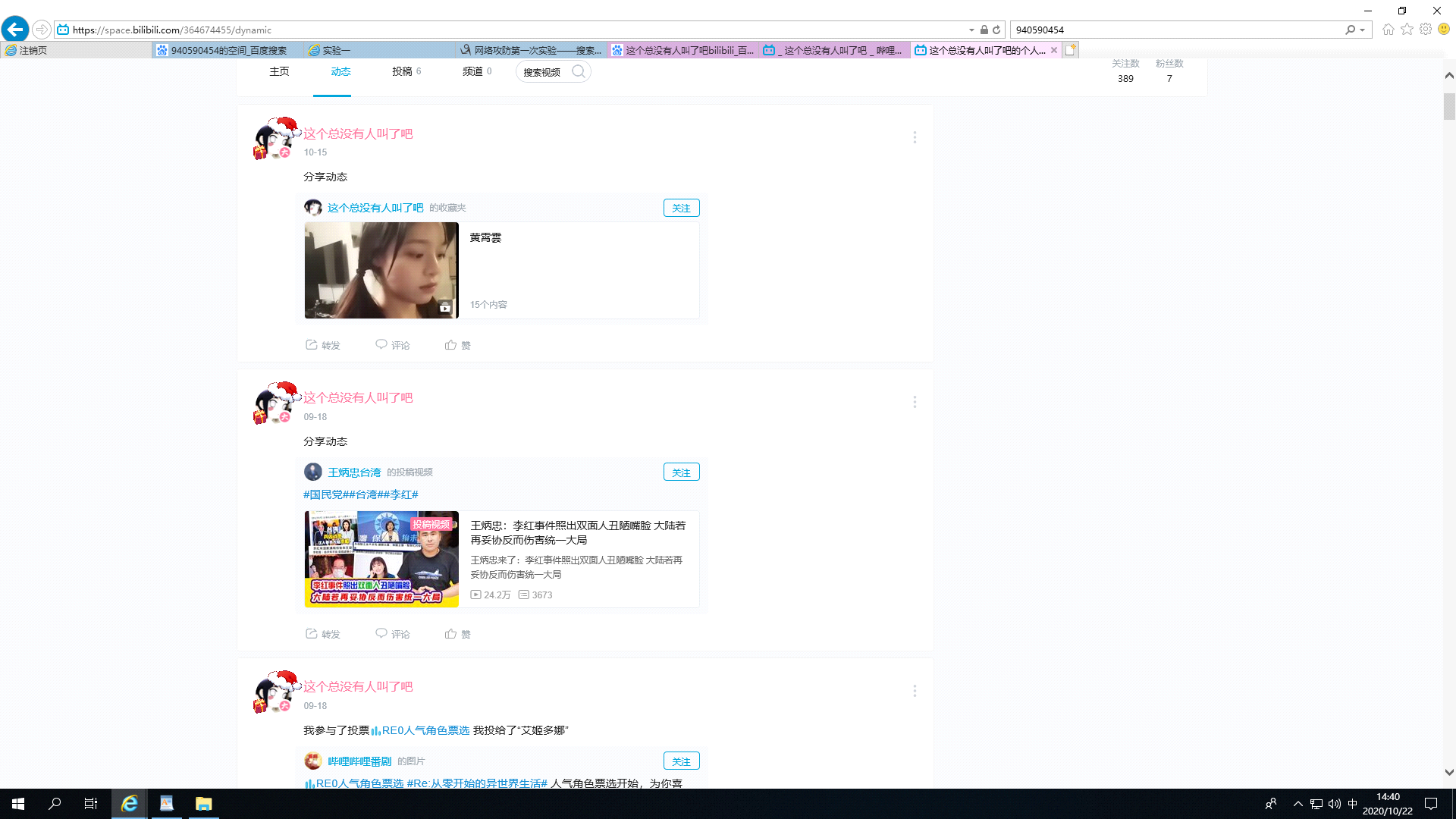The height and width of the screenshot is (819, 1456).
Task: Click browser back arrow button
Action: 15,30
